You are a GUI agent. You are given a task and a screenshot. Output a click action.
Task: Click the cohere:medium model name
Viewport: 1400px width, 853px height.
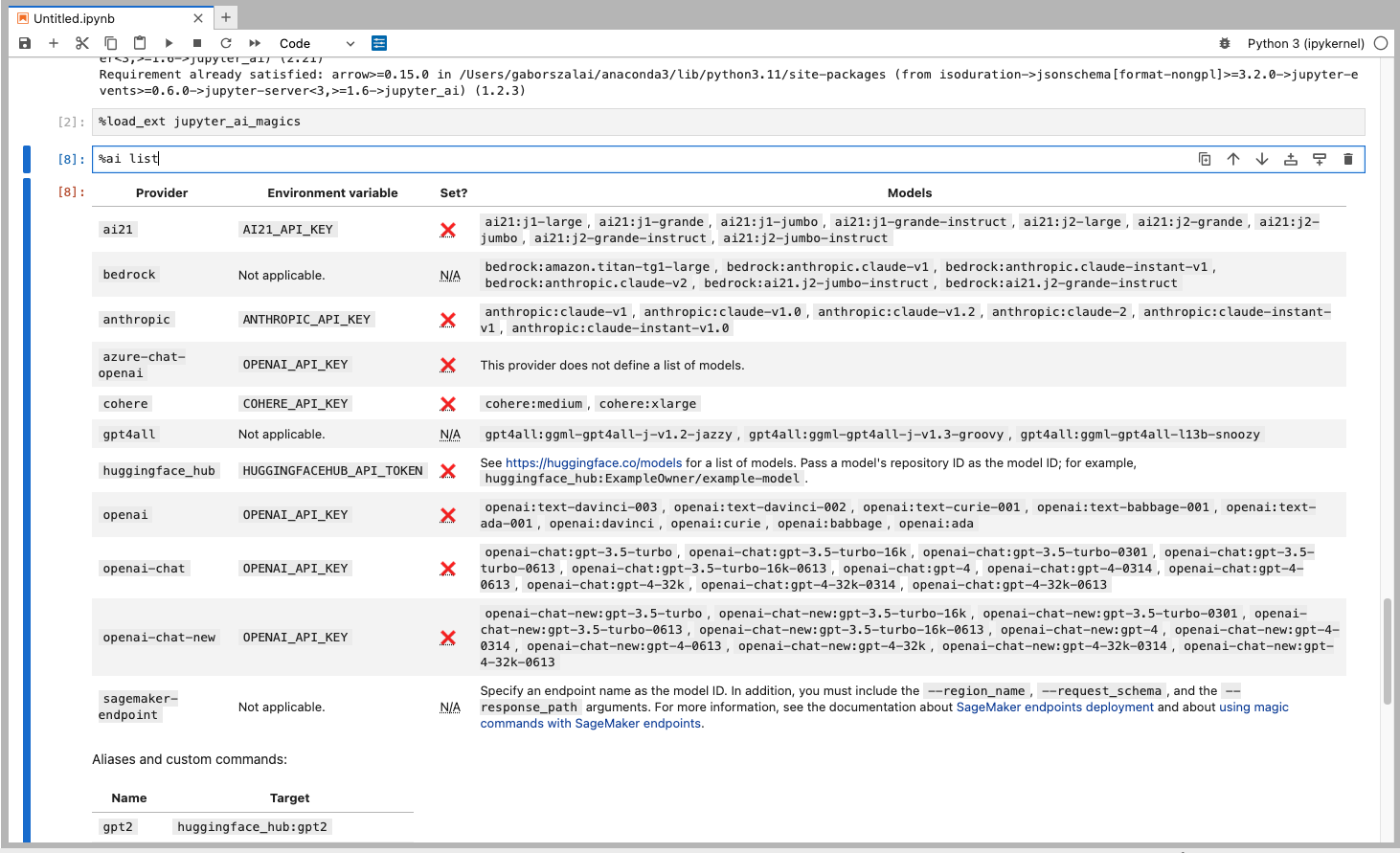[x=534, y=404]
